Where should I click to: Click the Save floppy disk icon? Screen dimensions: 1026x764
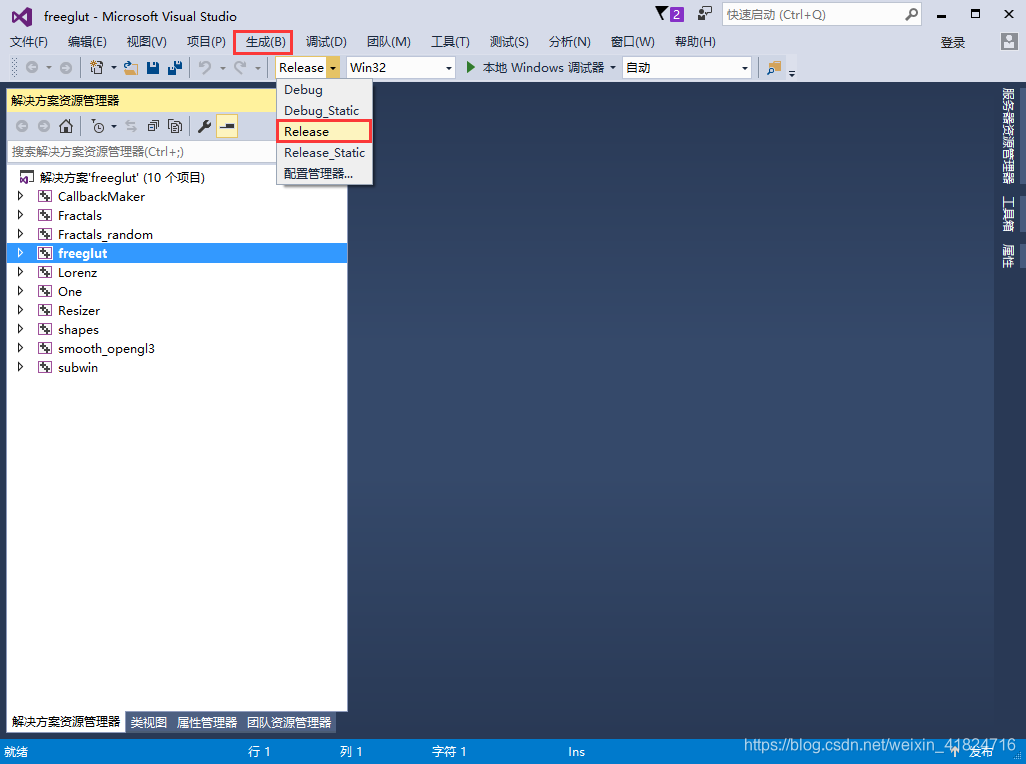tap(153, 67)
